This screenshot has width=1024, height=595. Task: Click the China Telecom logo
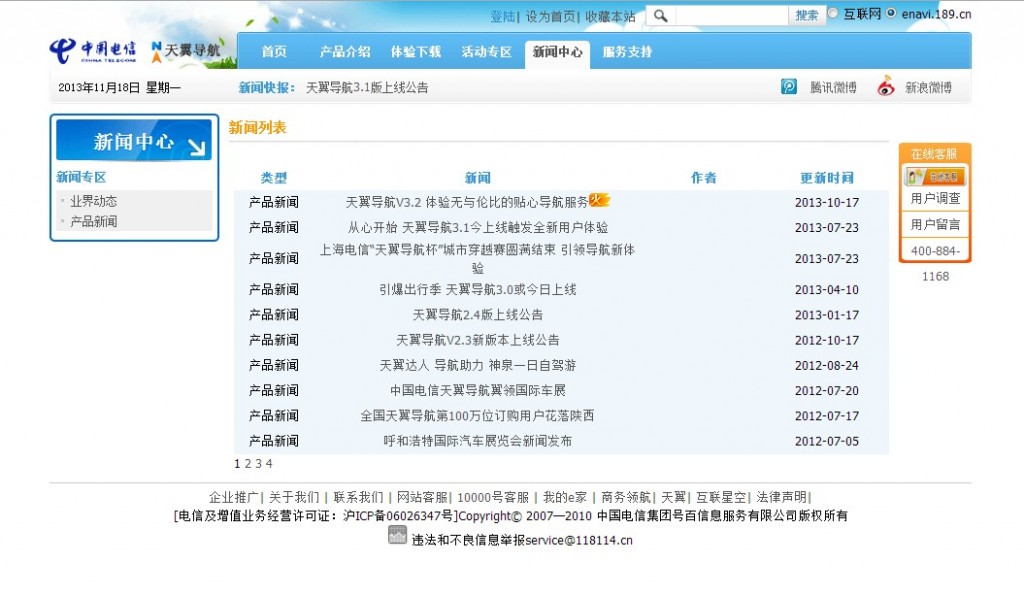click(x=93, y=50)
